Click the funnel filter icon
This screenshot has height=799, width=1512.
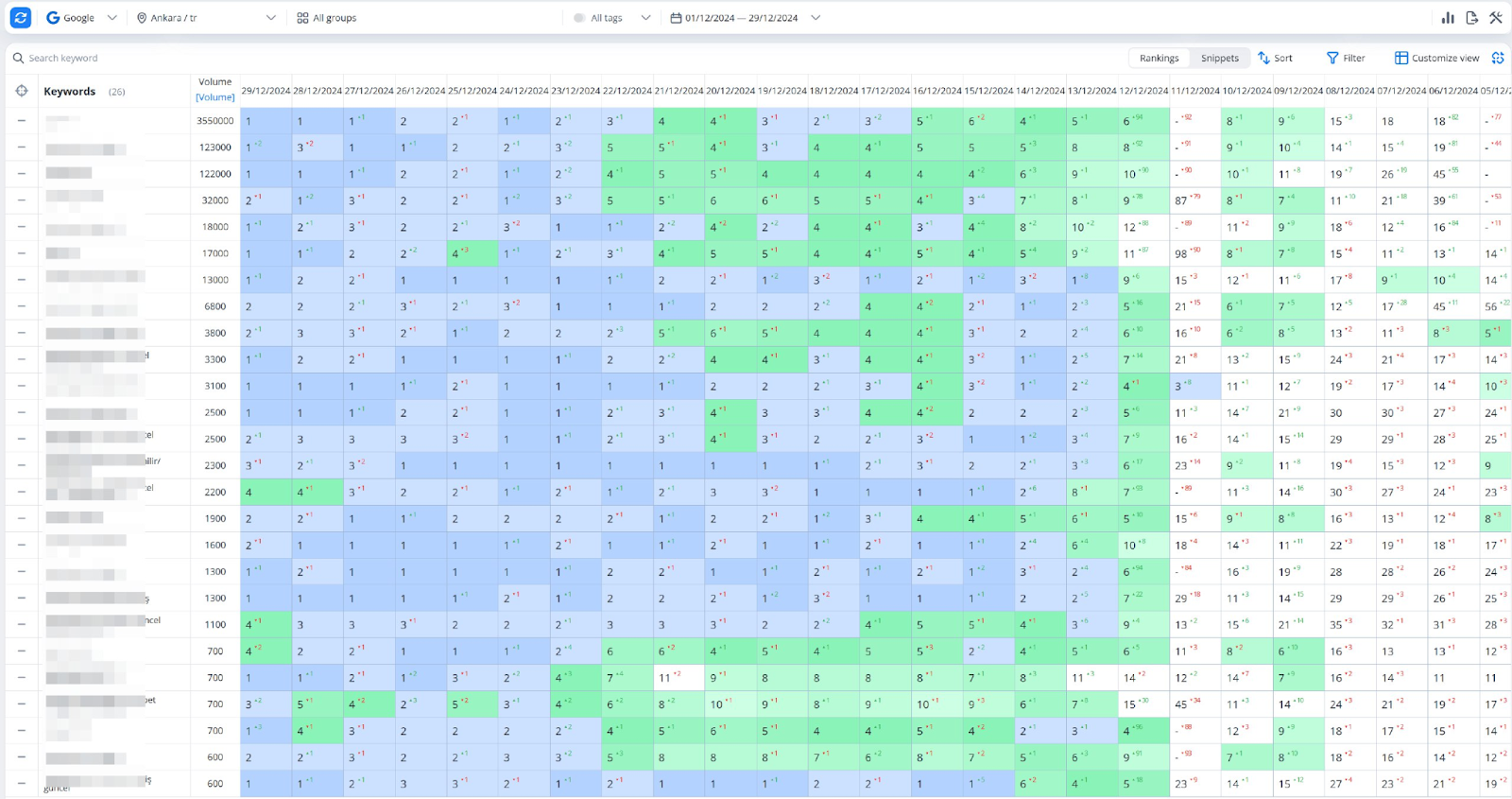[x=1332, y=58]
